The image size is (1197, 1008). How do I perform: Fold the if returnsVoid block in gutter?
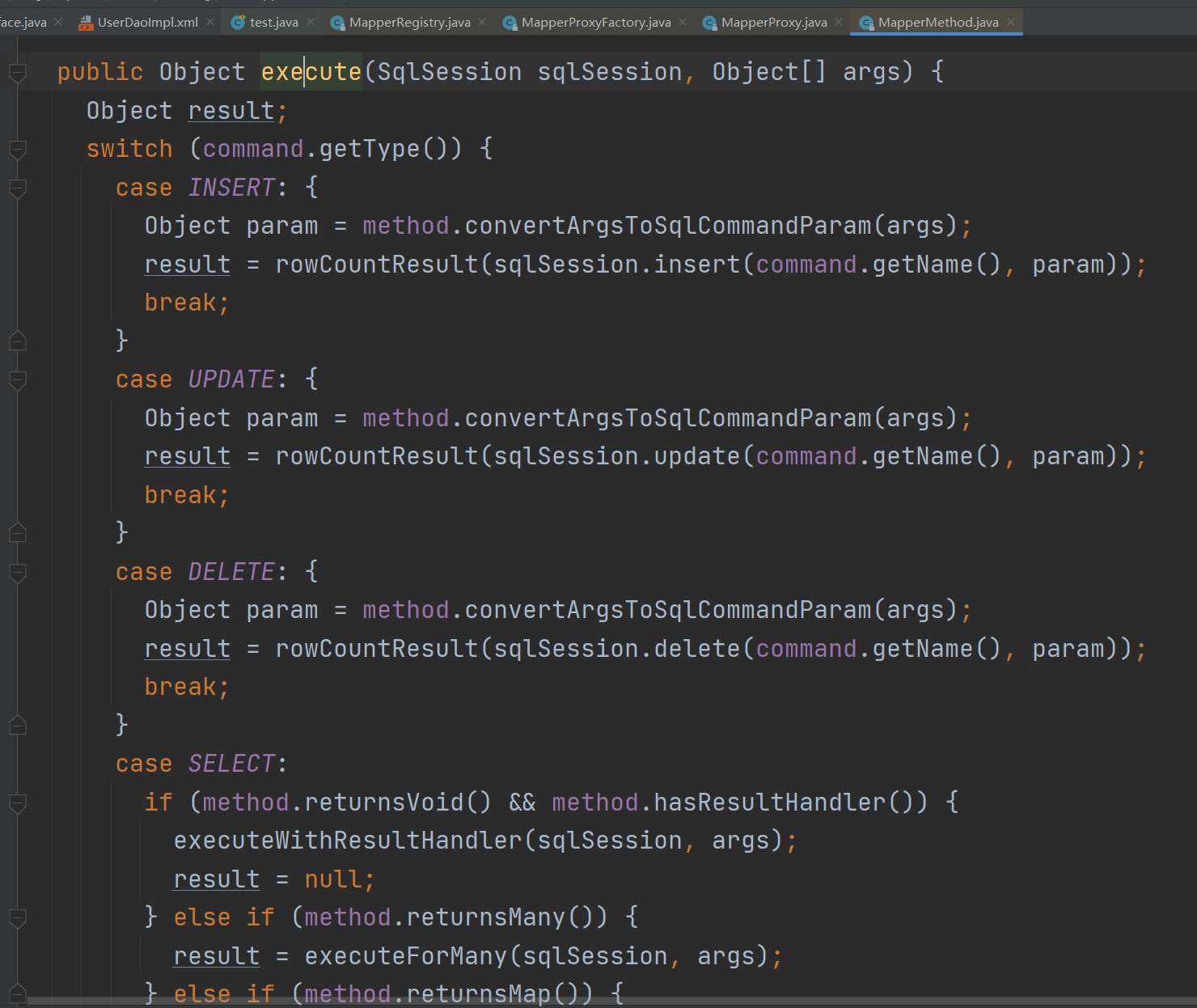coord(18,803)
